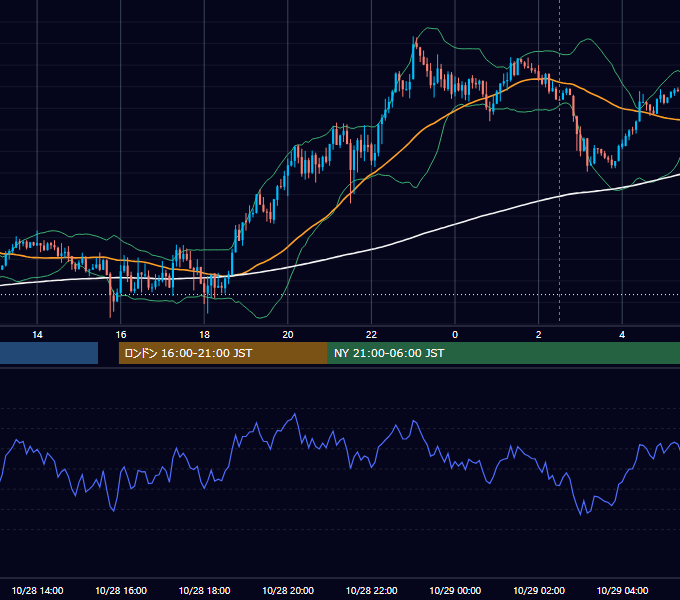Image resolution: width=680 pixels, height=600 pixels.
Task: Click the hour label 0 on price chart axis
Action: pyautogui.click(x=455, y=335)
